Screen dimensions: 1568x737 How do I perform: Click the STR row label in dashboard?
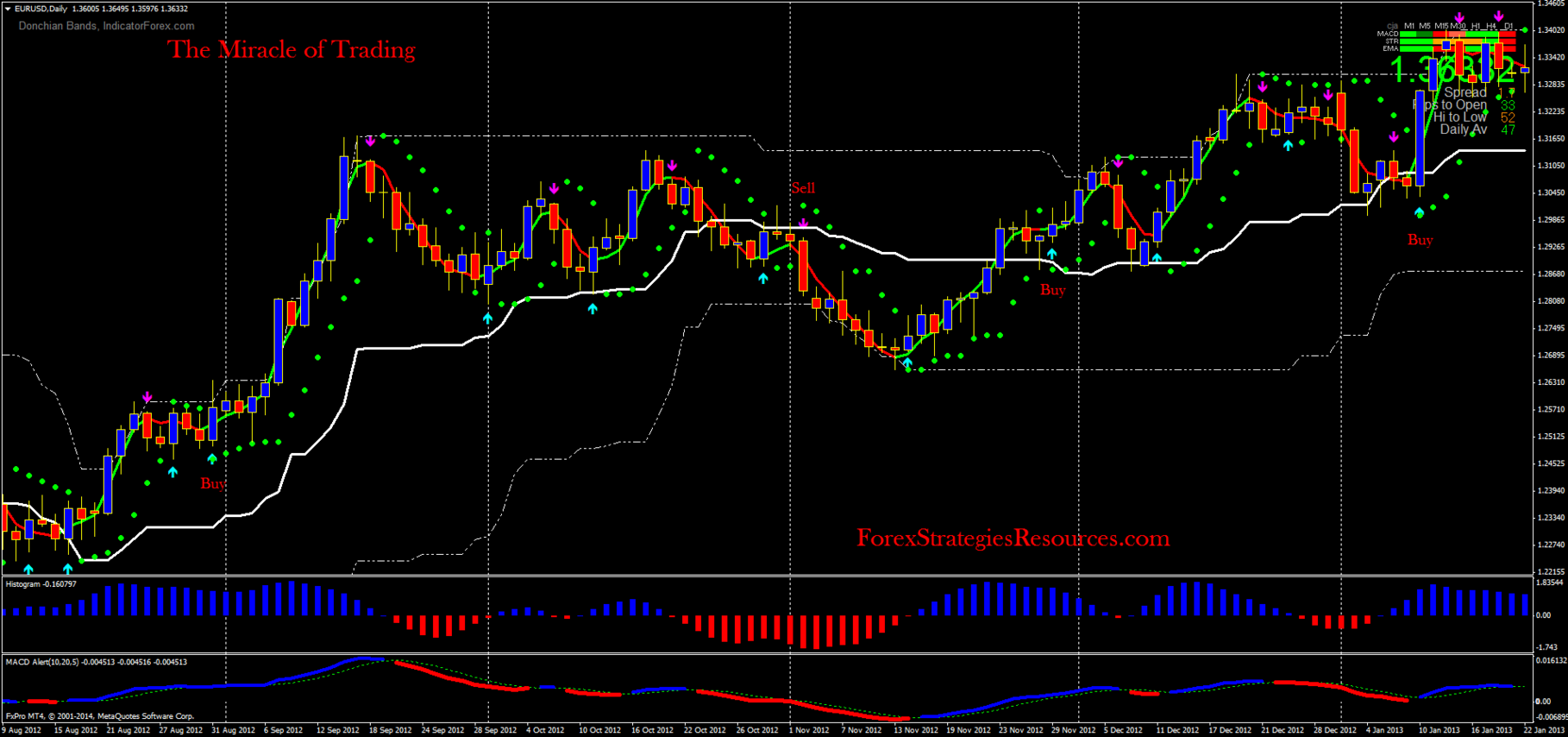coord(1392,41)
